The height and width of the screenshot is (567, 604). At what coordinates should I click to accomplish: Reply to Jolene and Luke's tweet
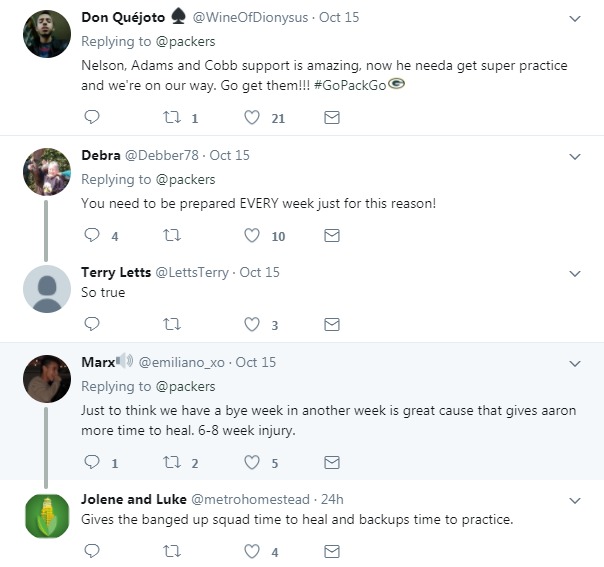point(92,551)
